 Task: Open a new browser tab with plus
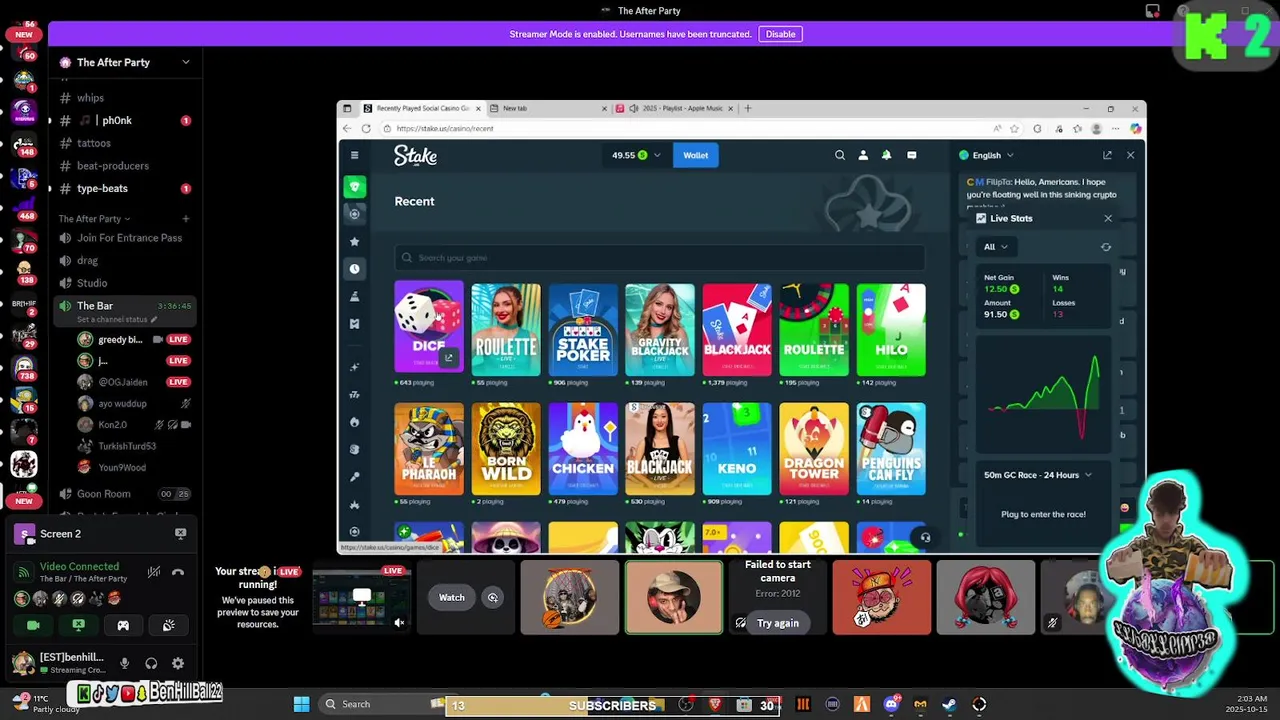[x=747, y=108]
